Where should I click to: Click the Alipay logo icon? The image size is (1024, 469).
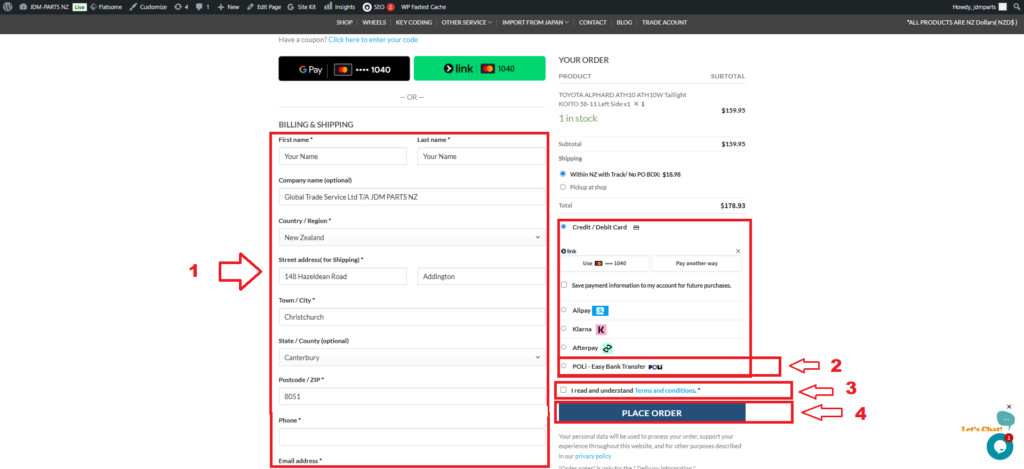(x=602, y=311)
